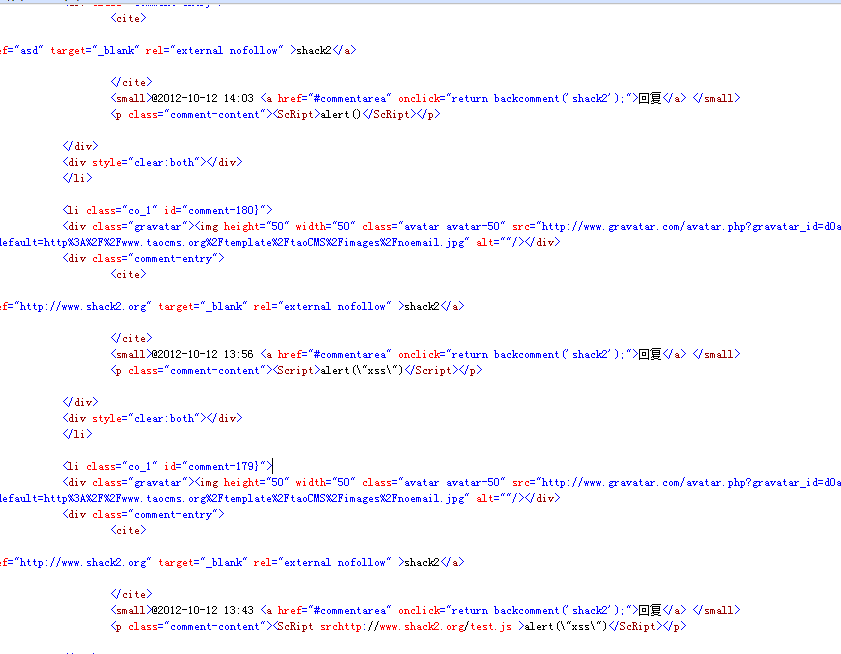Click 'noemail.jpg' in the line under comment-180
The image size is (841, 654).
(x=431, y=243)
